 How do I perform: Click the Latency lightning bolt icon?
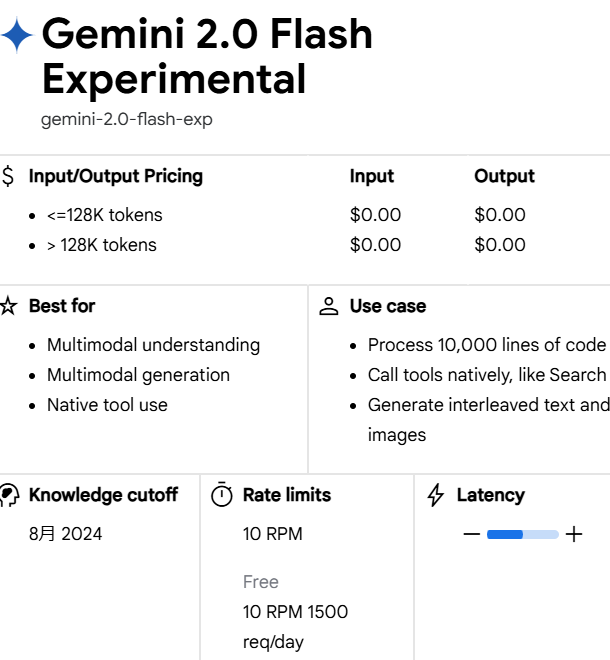436,496
